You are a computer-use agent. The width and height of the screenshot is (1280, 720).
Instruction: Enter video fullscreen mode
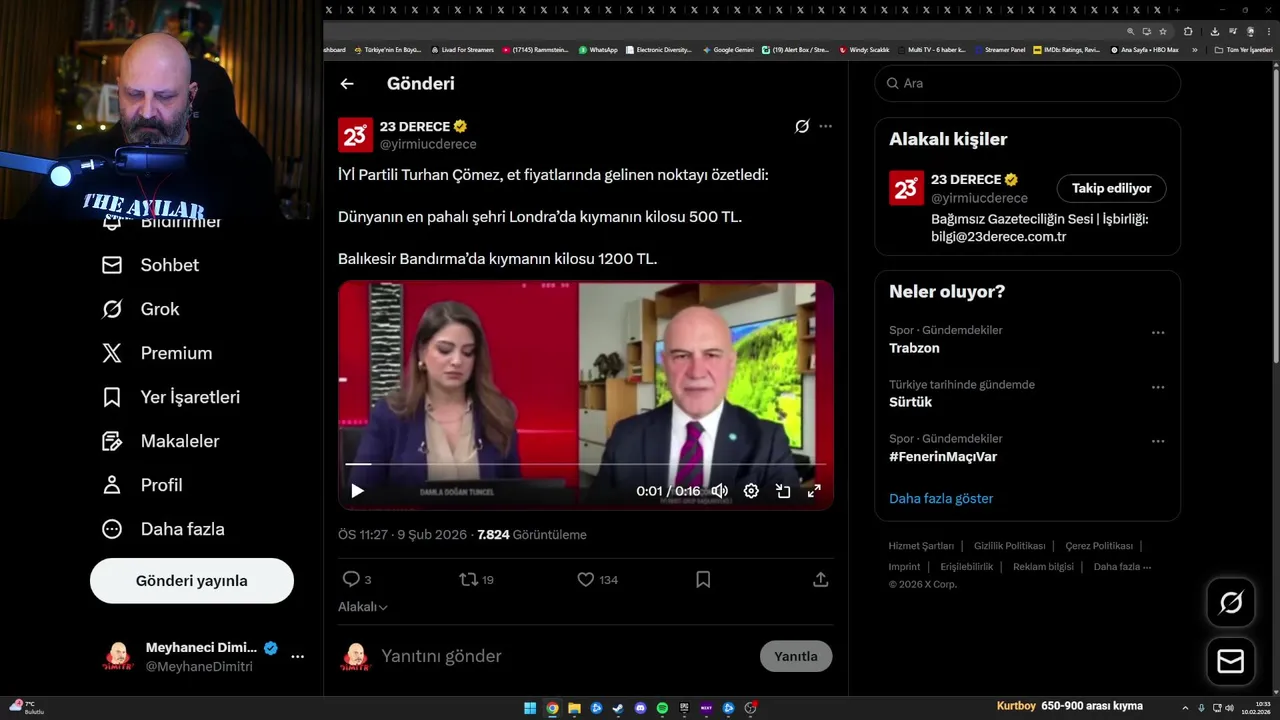(x=814, y=491)
